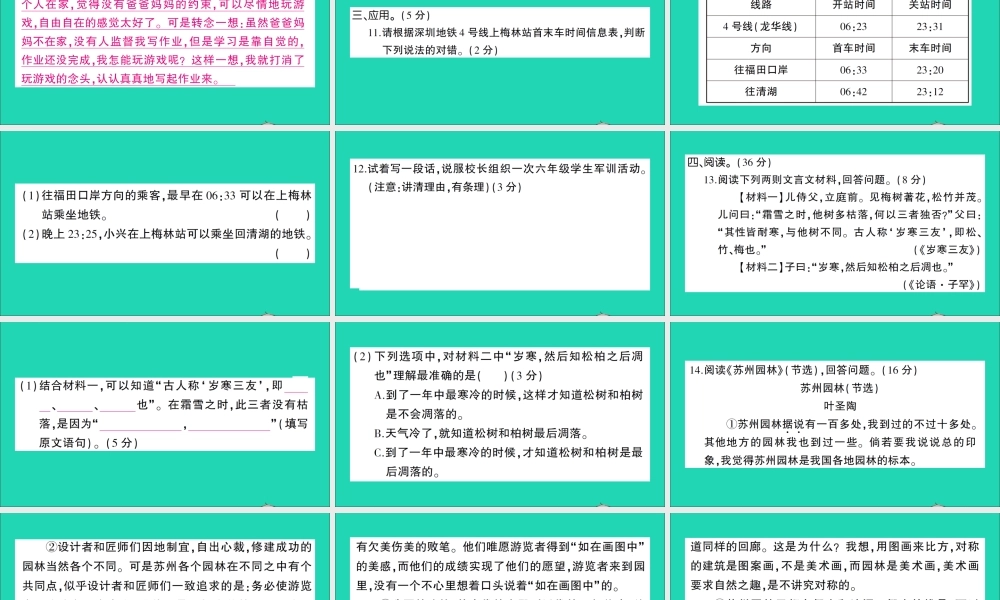This screenshot has width=1000, height=600.
Task: Click option C 到了一年中最寒冷的时候,才知道
Action: tap(508, 462)
